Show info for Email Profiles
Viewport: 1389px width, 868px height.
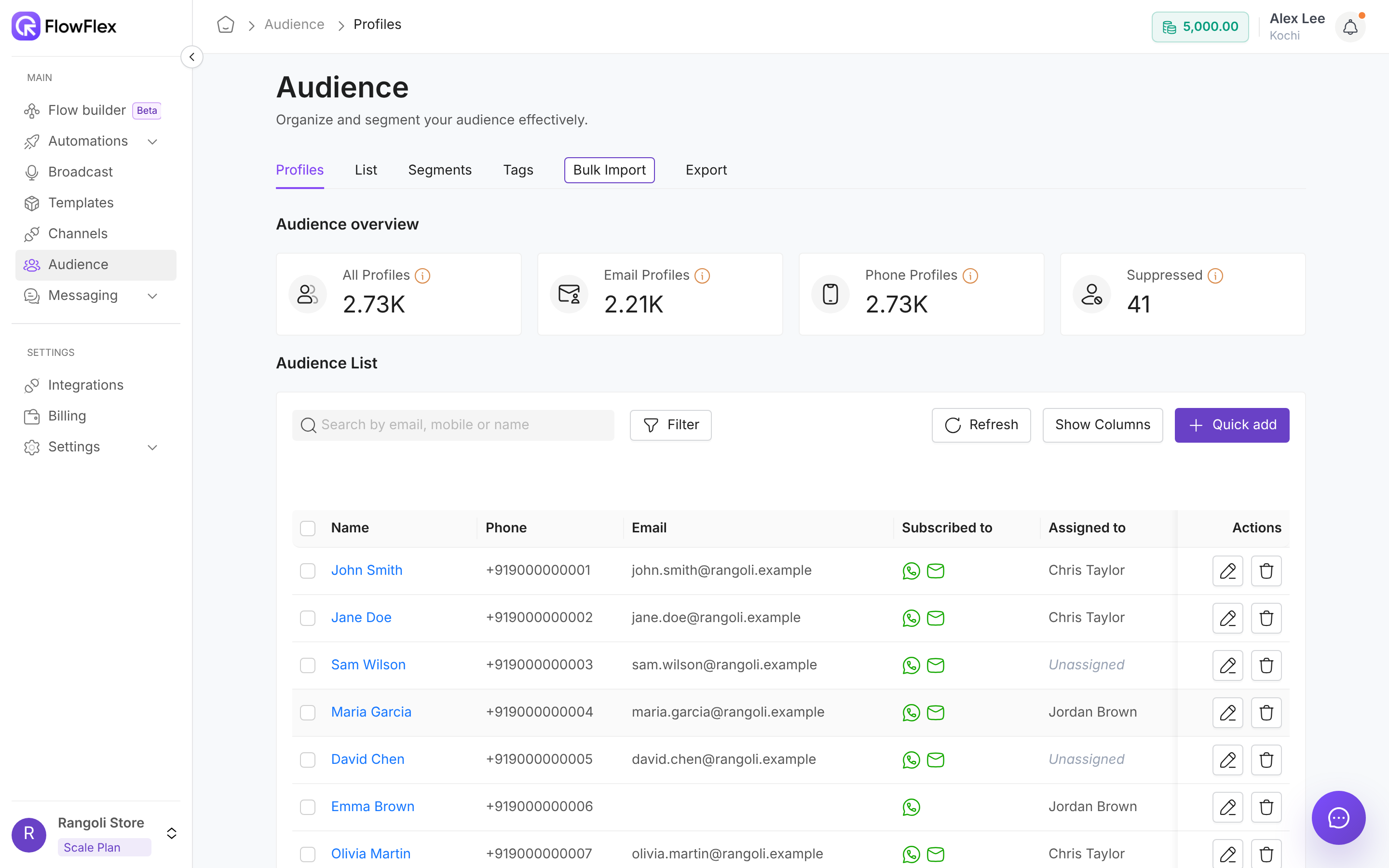pos(702,276)
